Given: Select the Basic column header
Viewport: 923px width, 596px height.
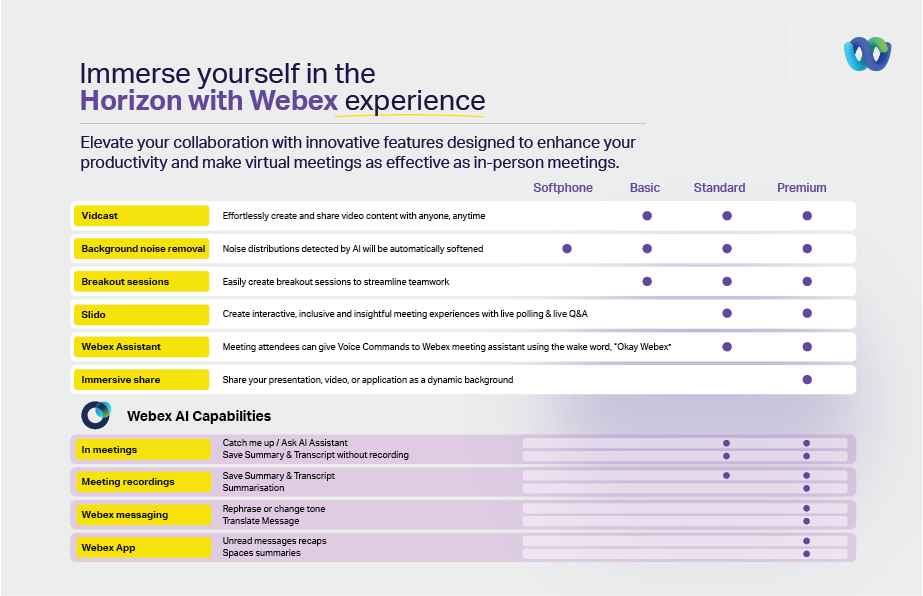Looking at the screenshot, I should (x=645, y=188).
